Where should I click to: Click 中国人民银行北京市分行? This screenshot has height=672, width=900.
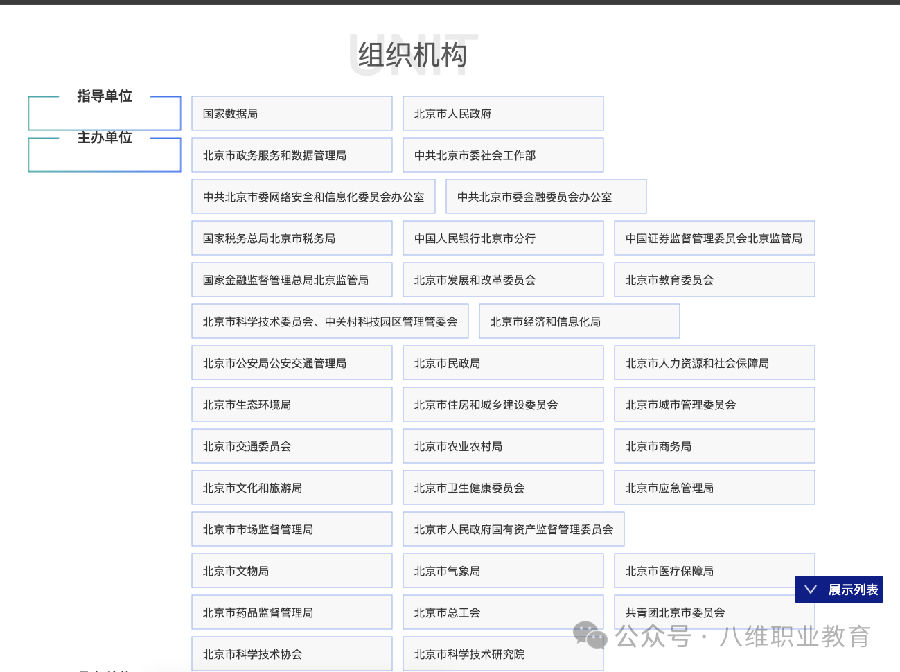coord(503,238)
